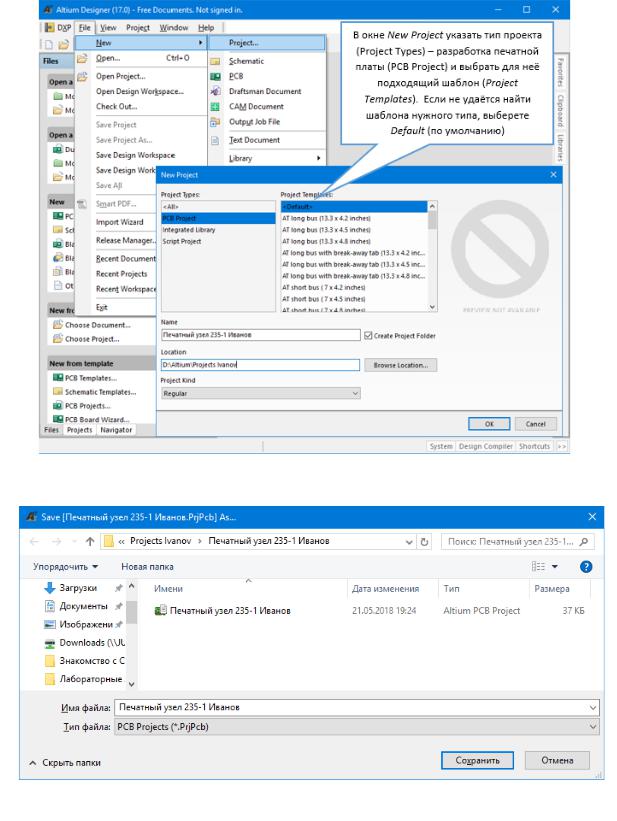Click the Smart PDF icon

[82, 204]
